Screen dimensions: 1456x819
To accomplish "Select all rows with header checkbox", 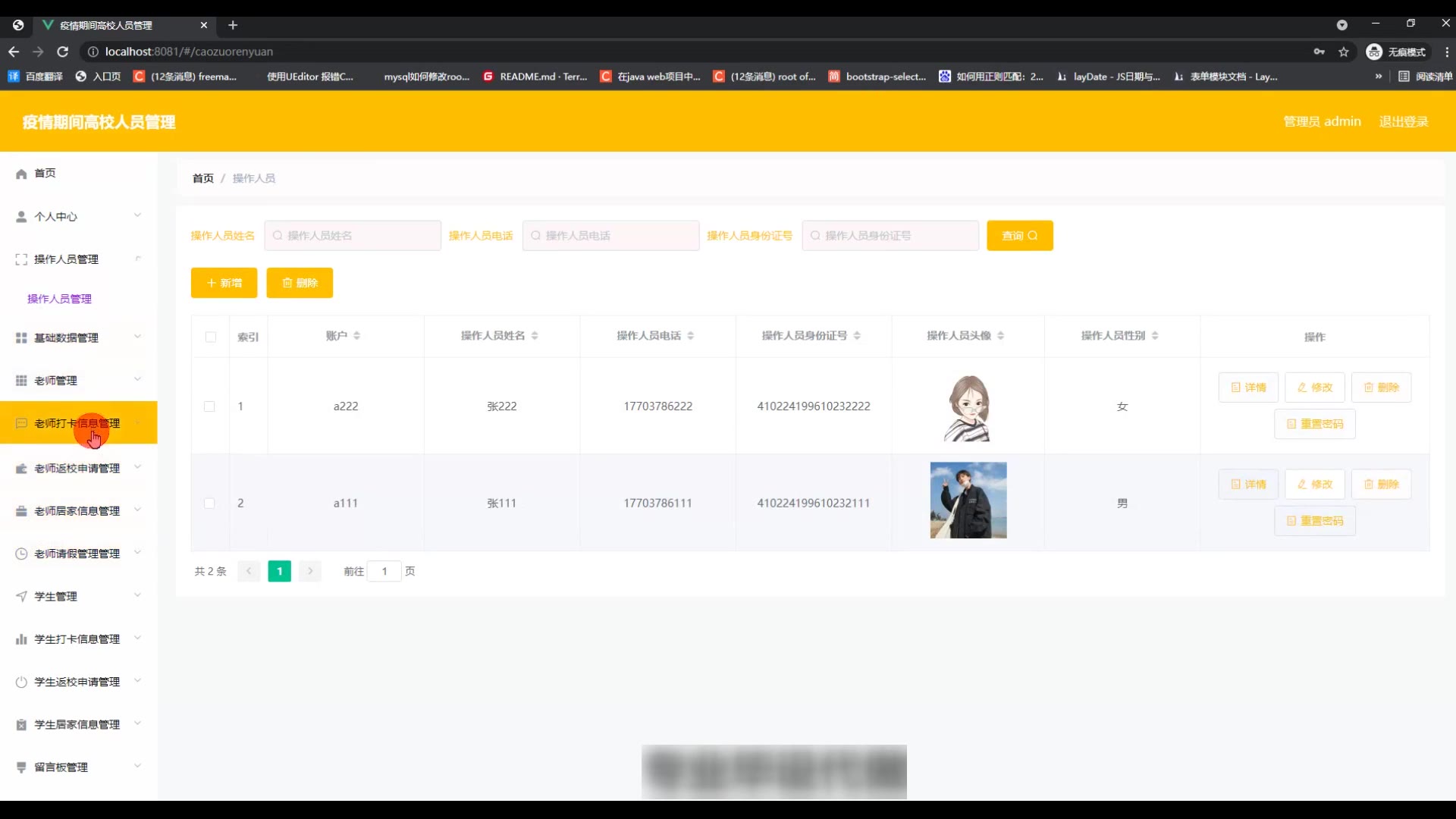I will [211, 337].
